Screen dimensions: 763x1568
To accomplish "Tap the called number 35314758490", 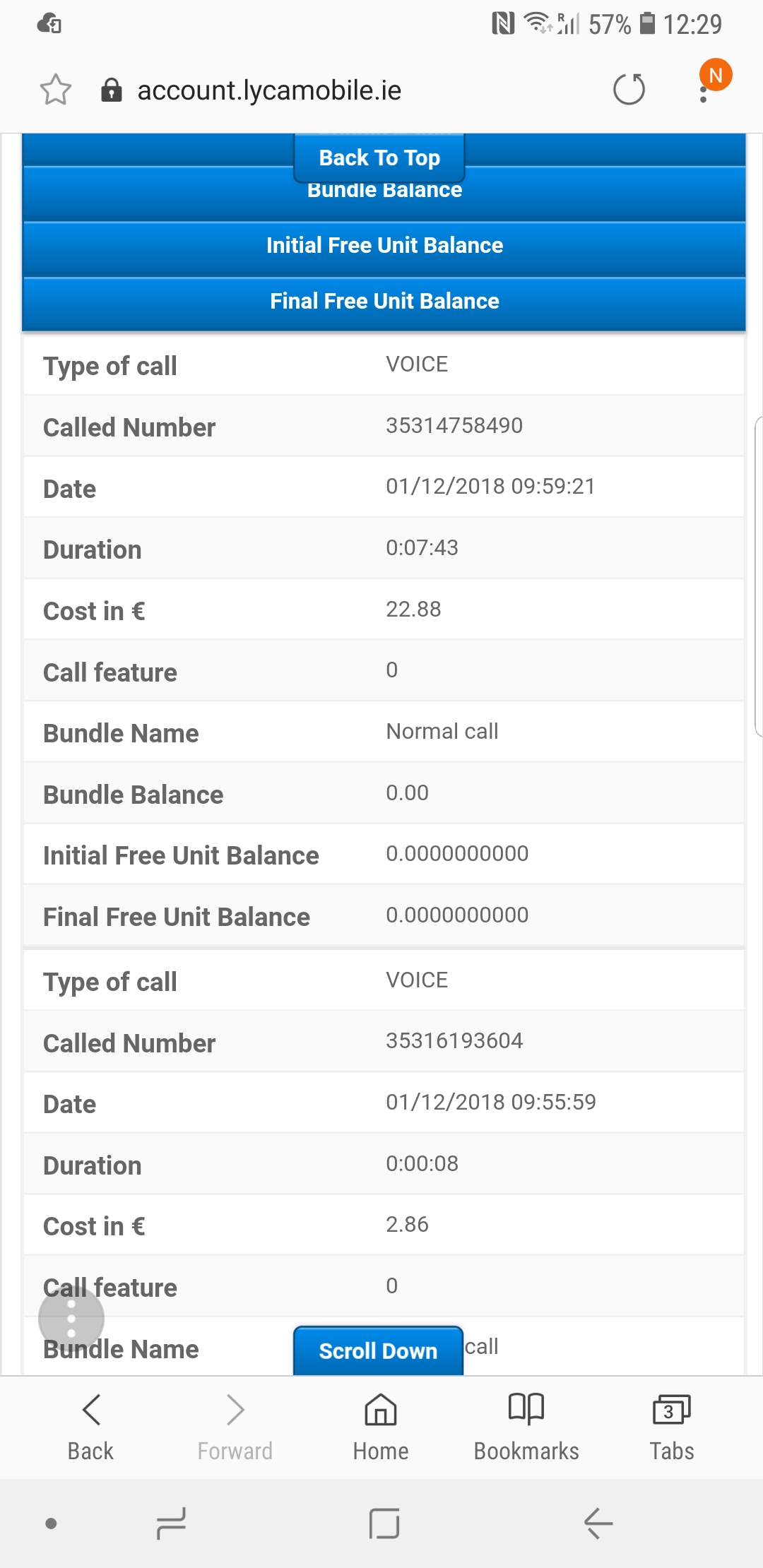I will [454, 425].
